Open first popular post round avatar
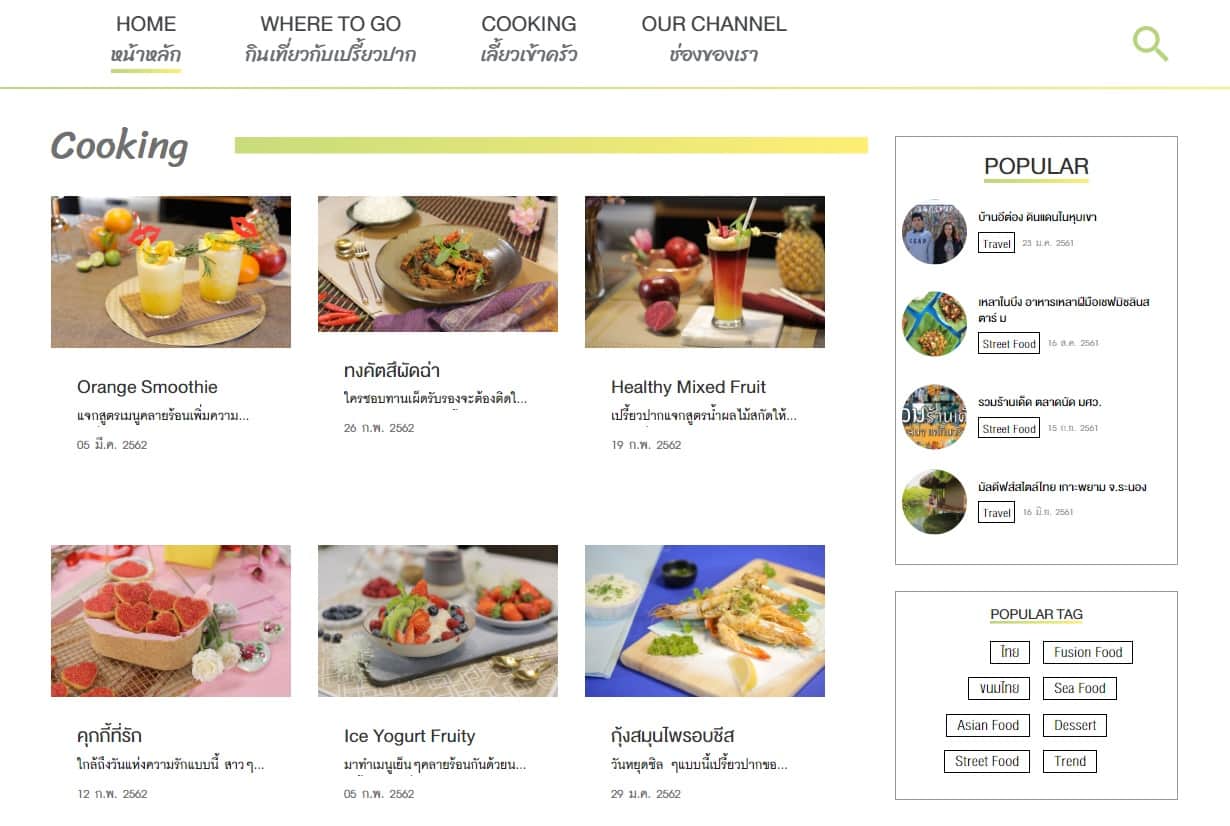Viewport: 1230px width, 826px height. point(934,232)
